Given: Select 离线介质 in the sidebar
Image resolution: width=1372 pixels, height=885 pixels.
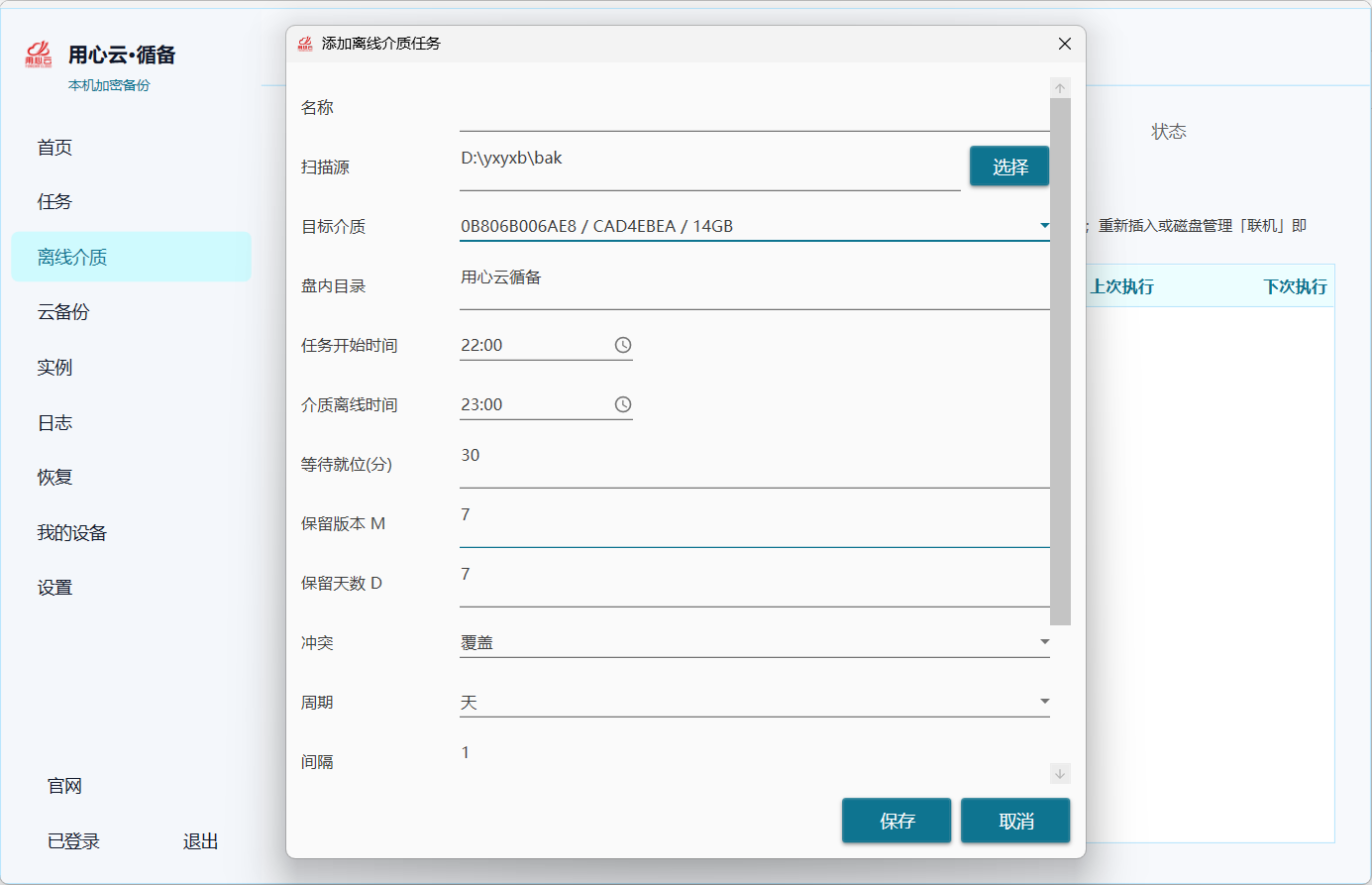Looking at the screenshot, I should click(x=131, y=257).
